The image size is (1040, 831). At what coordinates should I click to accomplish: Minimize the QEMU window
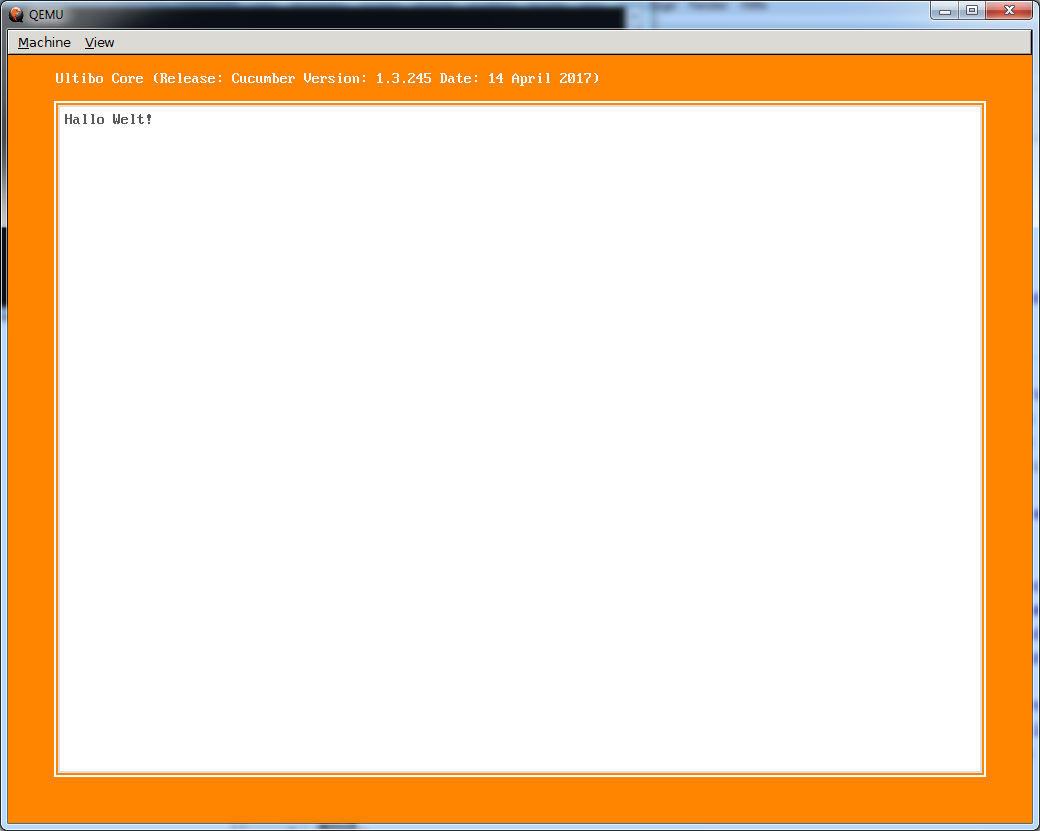[x=946, y=10]
